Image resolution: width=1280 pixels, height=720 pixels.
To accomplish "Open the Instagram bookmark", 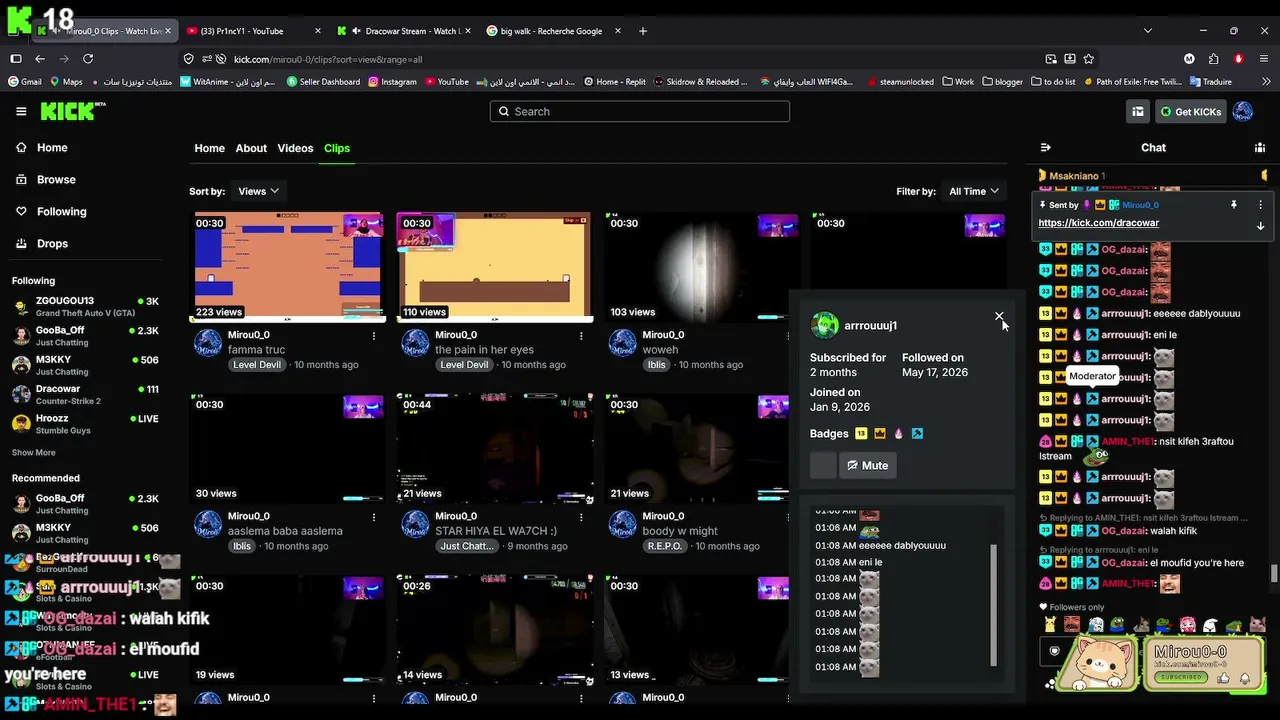I will click(x=392, y=82).
